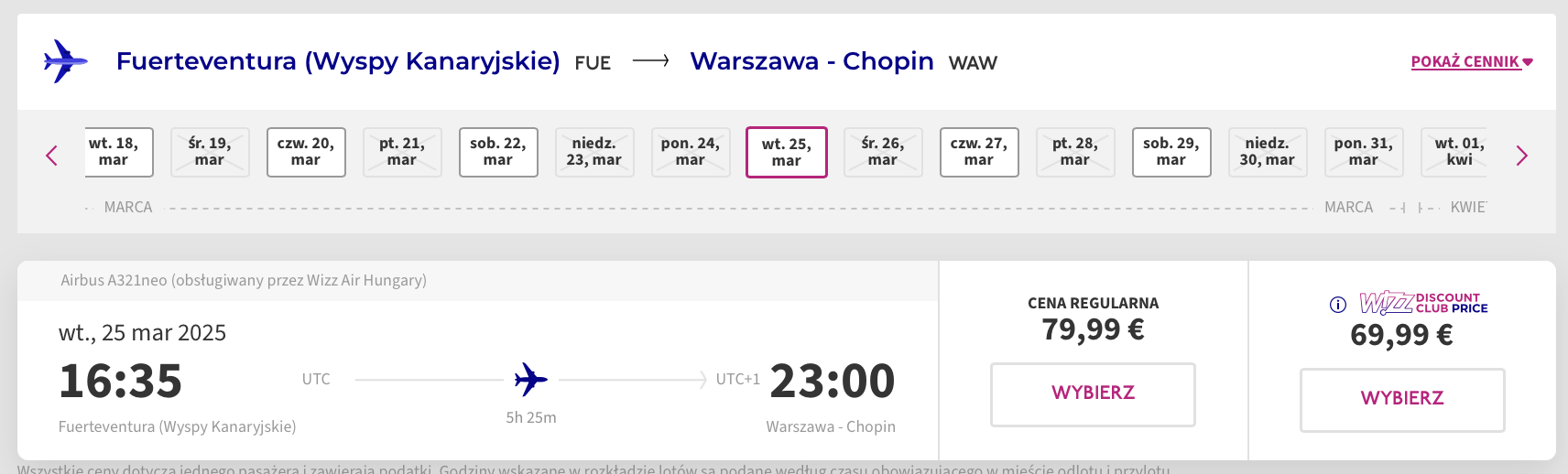Choose the Wizz Discount Club 69,99 € fare

[x=1402, y=399]
